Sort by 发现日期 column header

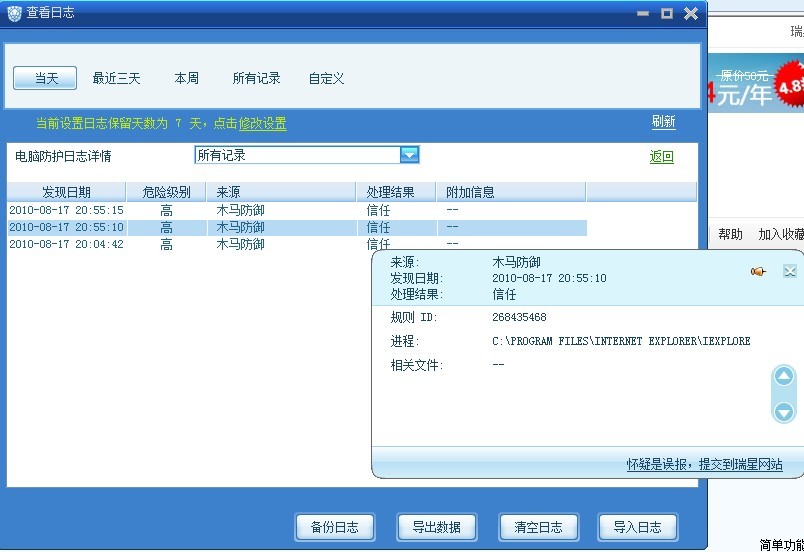(66, 192)
